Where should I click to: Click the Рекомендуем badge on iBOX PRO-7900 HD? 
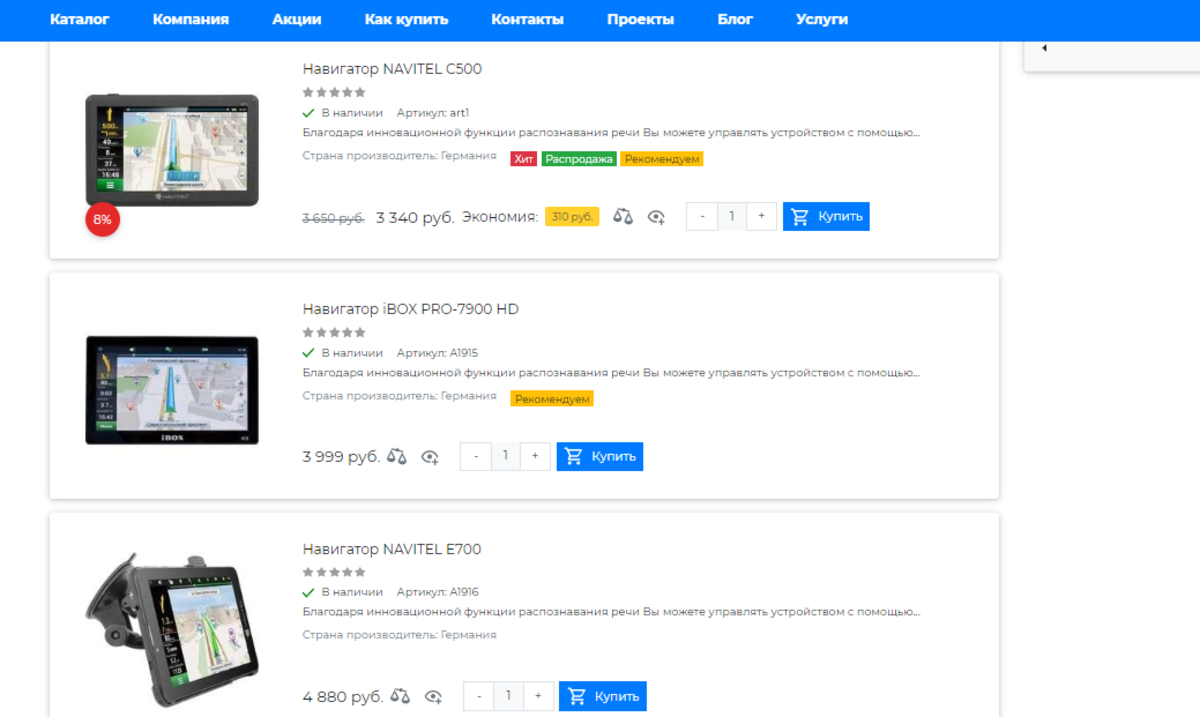552,399
